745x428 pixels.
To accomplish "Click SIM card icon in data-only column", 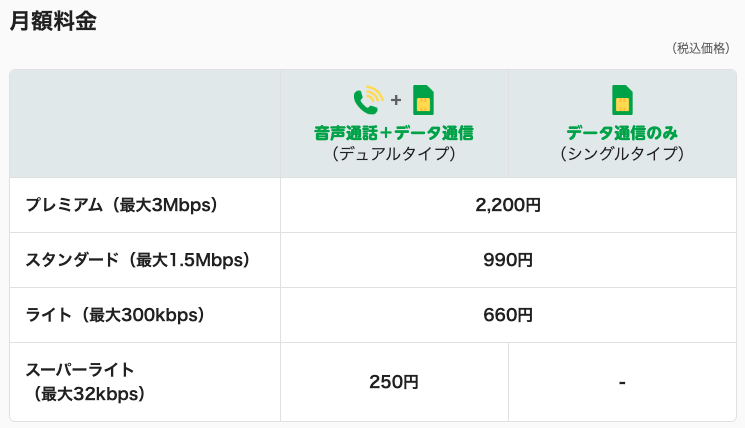I will (x=622, y=100).
